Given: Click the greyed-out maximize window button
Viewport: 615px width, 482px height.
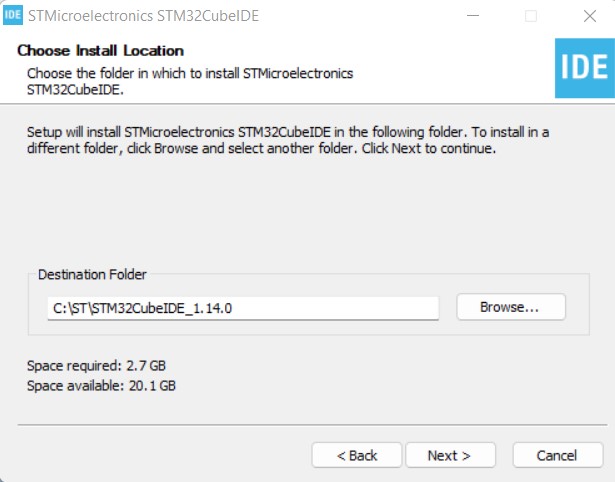Looking at the screenshot, I should [x=531, y=16].
